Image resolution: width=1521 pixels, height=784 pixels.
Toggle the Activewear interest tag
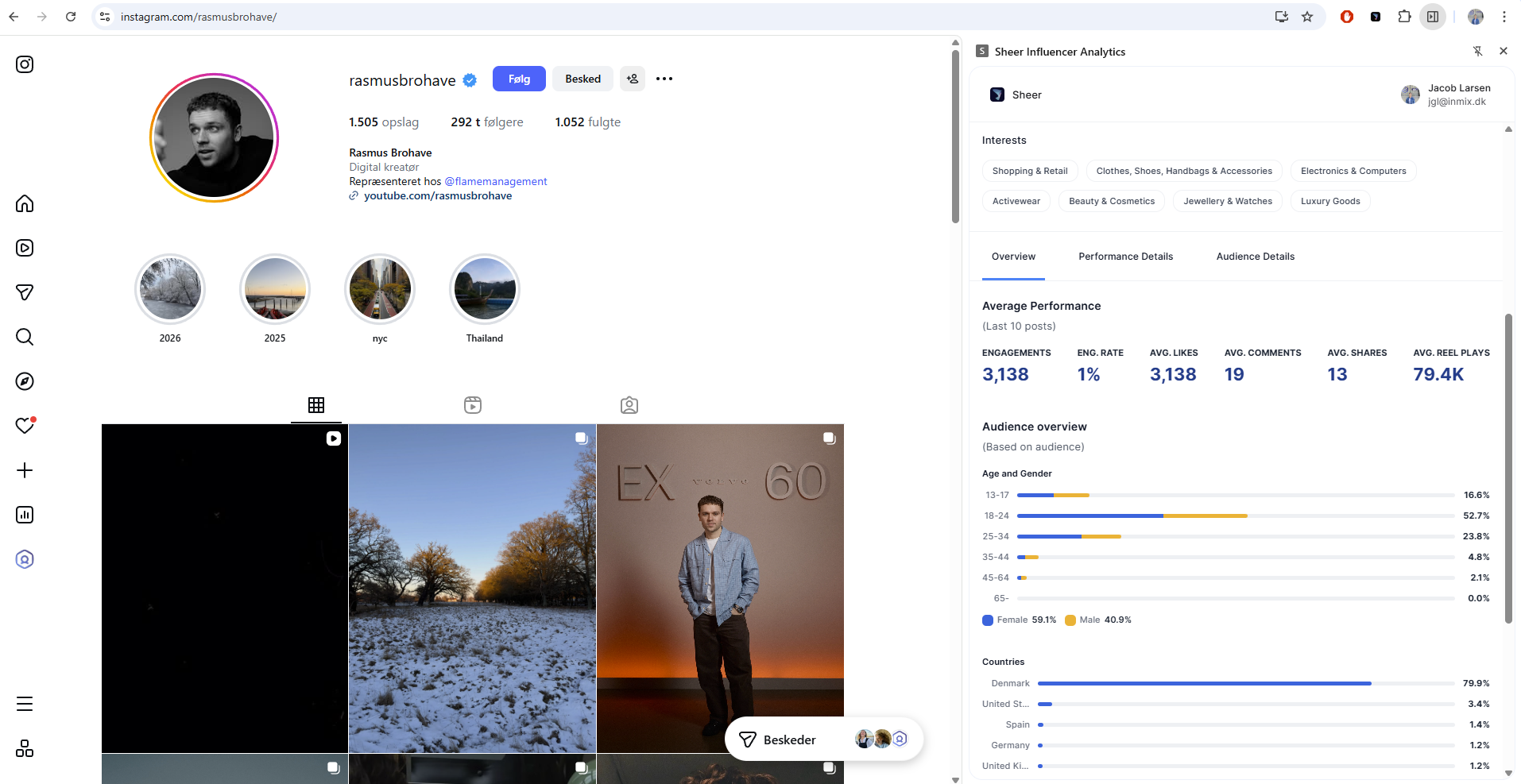pos(1016,201)
